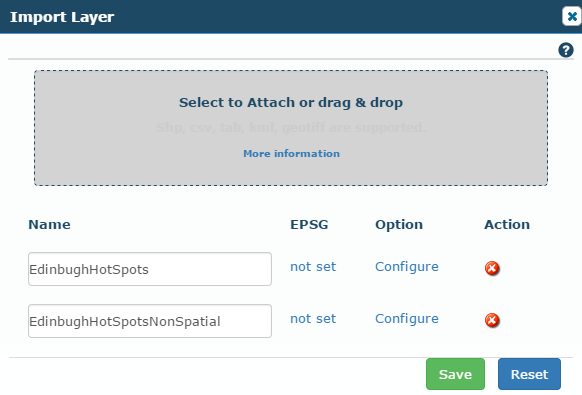The width and height of the screenshot is (582, 395).
Task: Click the More information link
Action: [291, 154]
